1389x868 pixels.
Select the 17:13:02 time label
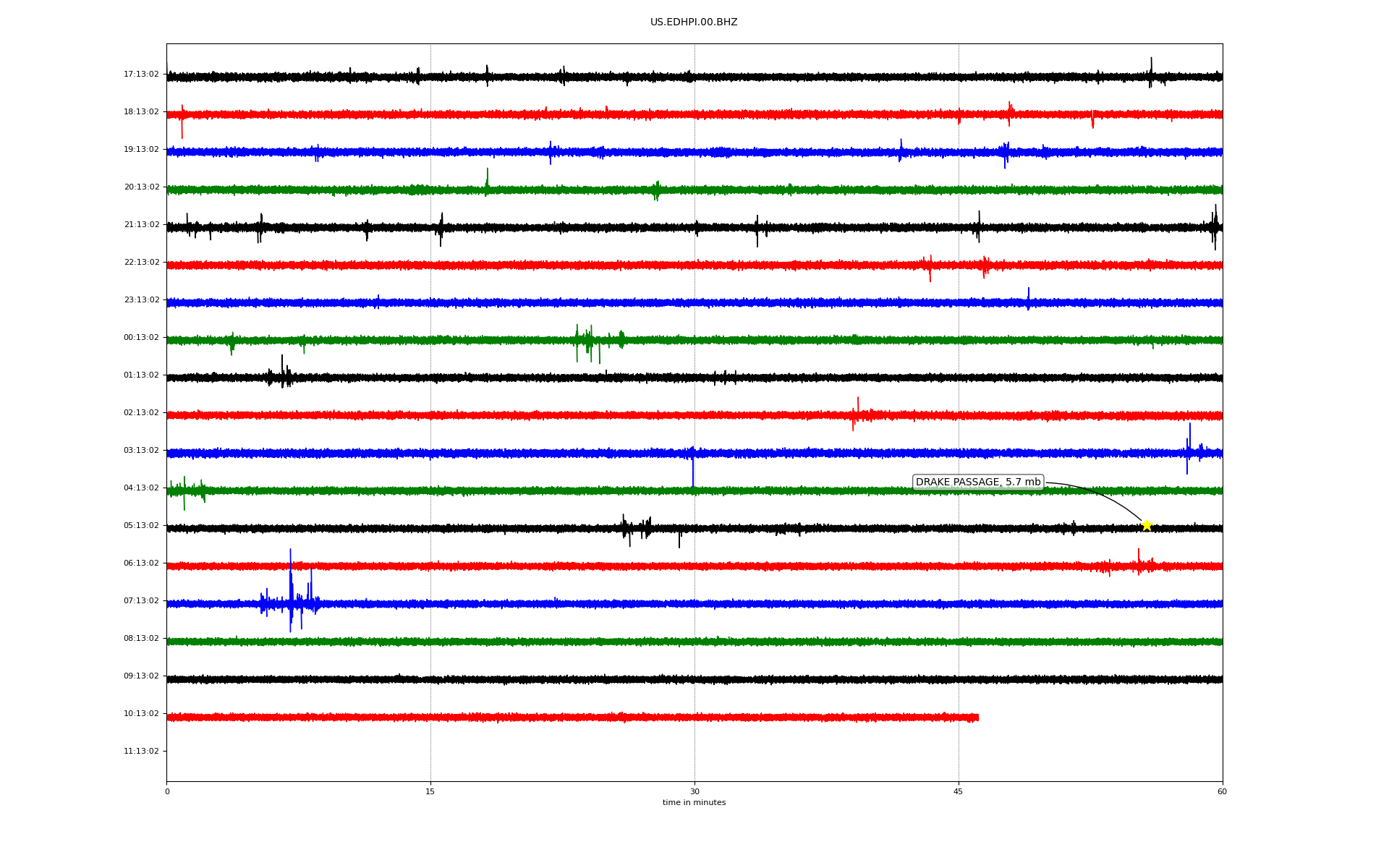pyautogui.click(x=141, y=74)
